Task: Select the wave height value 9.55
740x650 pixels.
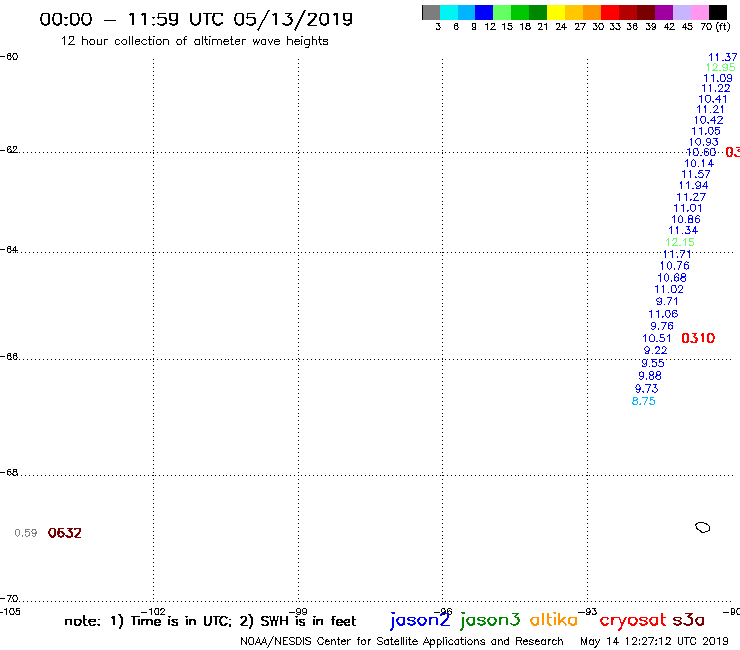Action: point(653,363)
